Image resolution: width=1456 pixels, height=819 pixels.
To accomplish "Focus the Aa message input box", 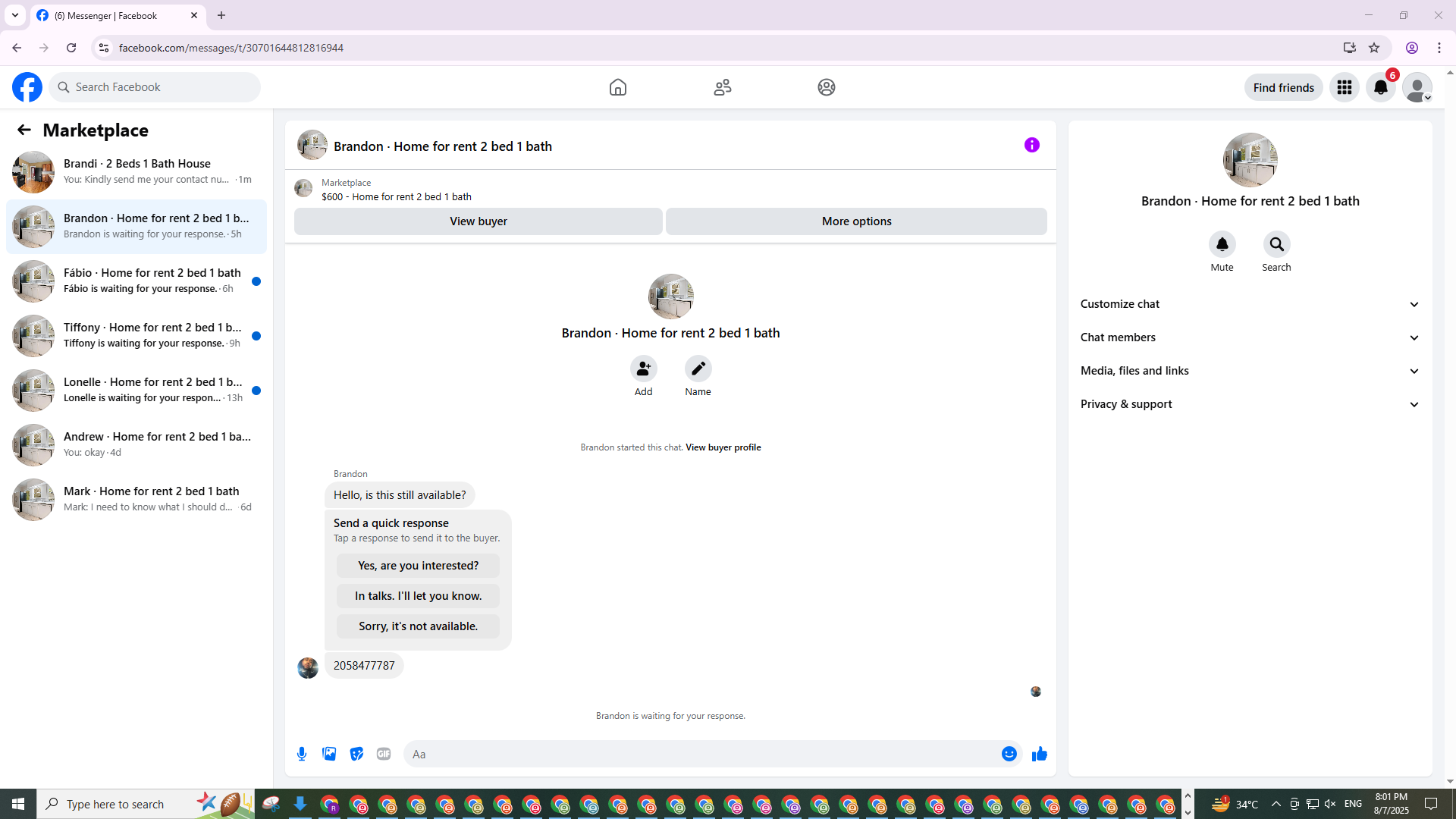I will click(701, 754).
